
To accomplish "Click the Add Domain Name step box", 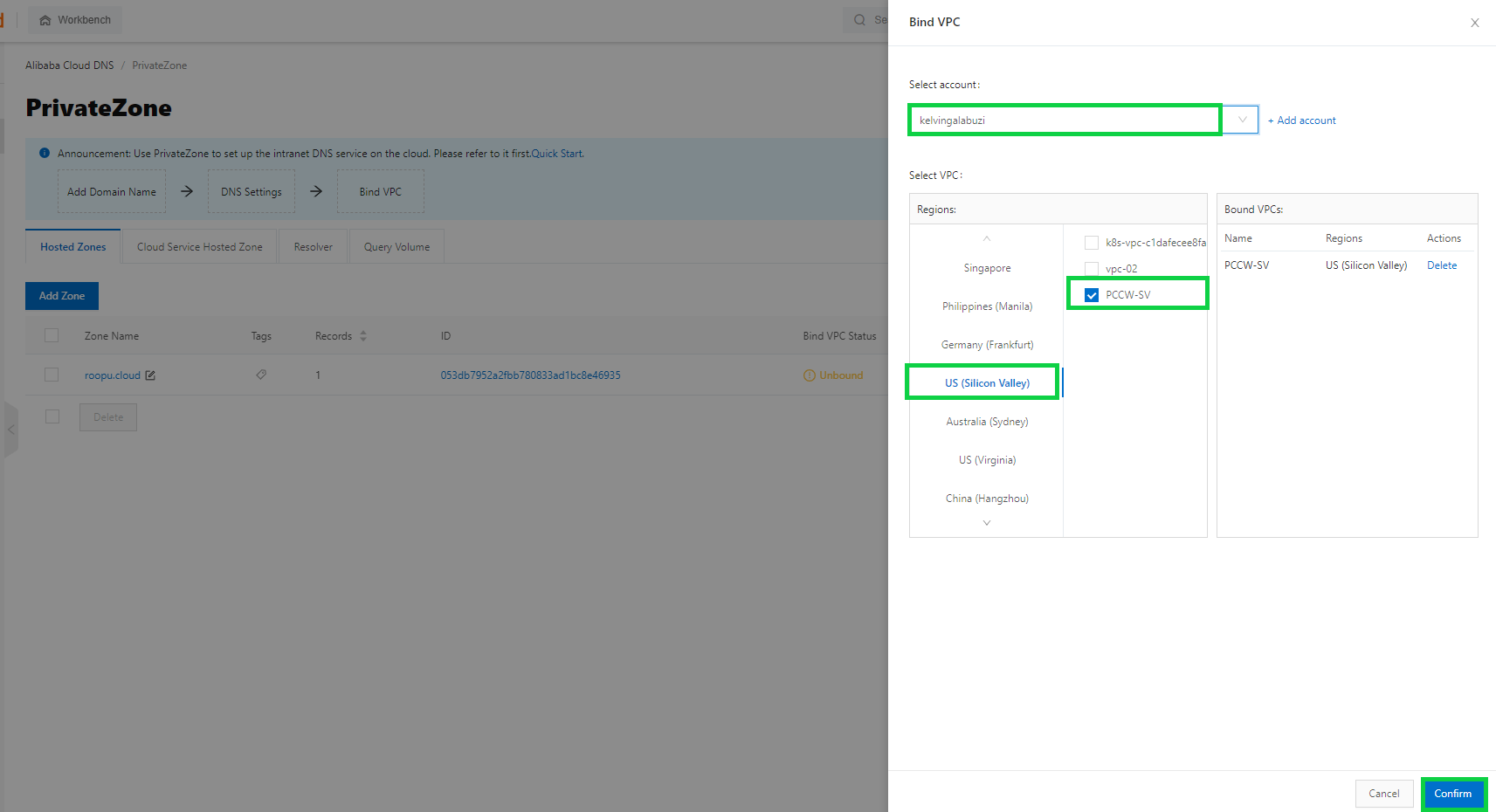I will coord(112,192).
